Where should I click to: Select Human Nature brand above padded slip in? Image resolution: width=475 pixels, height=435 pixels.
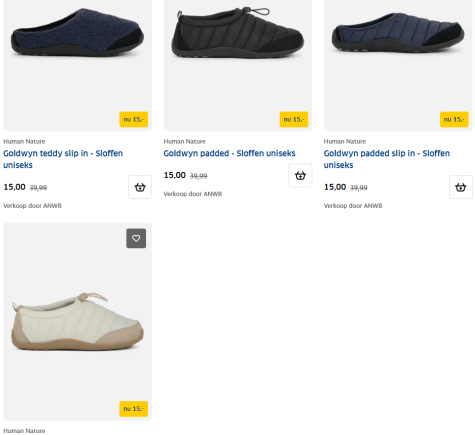click(345, 141)
